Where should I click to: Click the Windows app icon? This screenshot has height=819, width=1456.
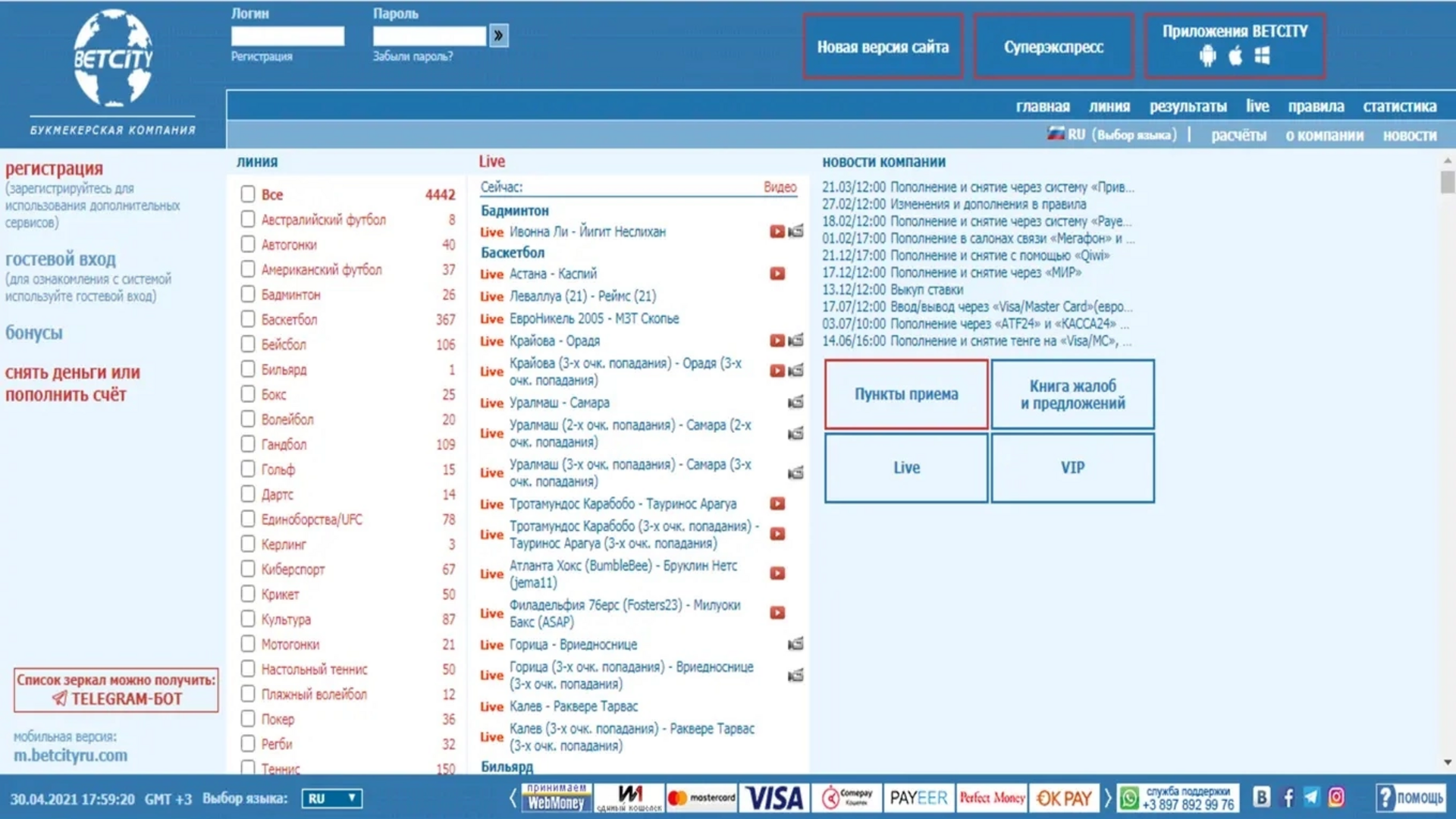point(1262,55)
